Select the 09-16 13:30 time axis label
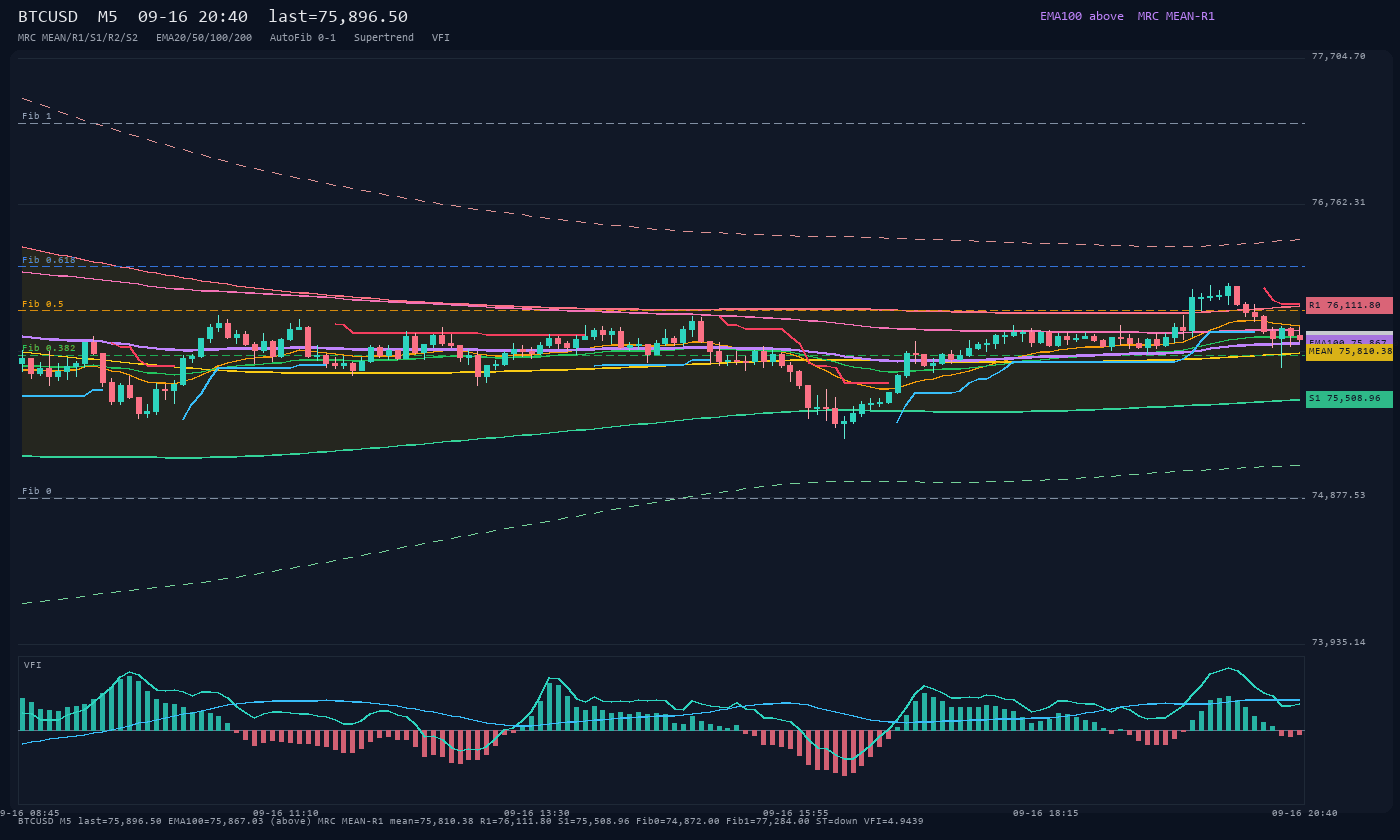 [537, 813]
